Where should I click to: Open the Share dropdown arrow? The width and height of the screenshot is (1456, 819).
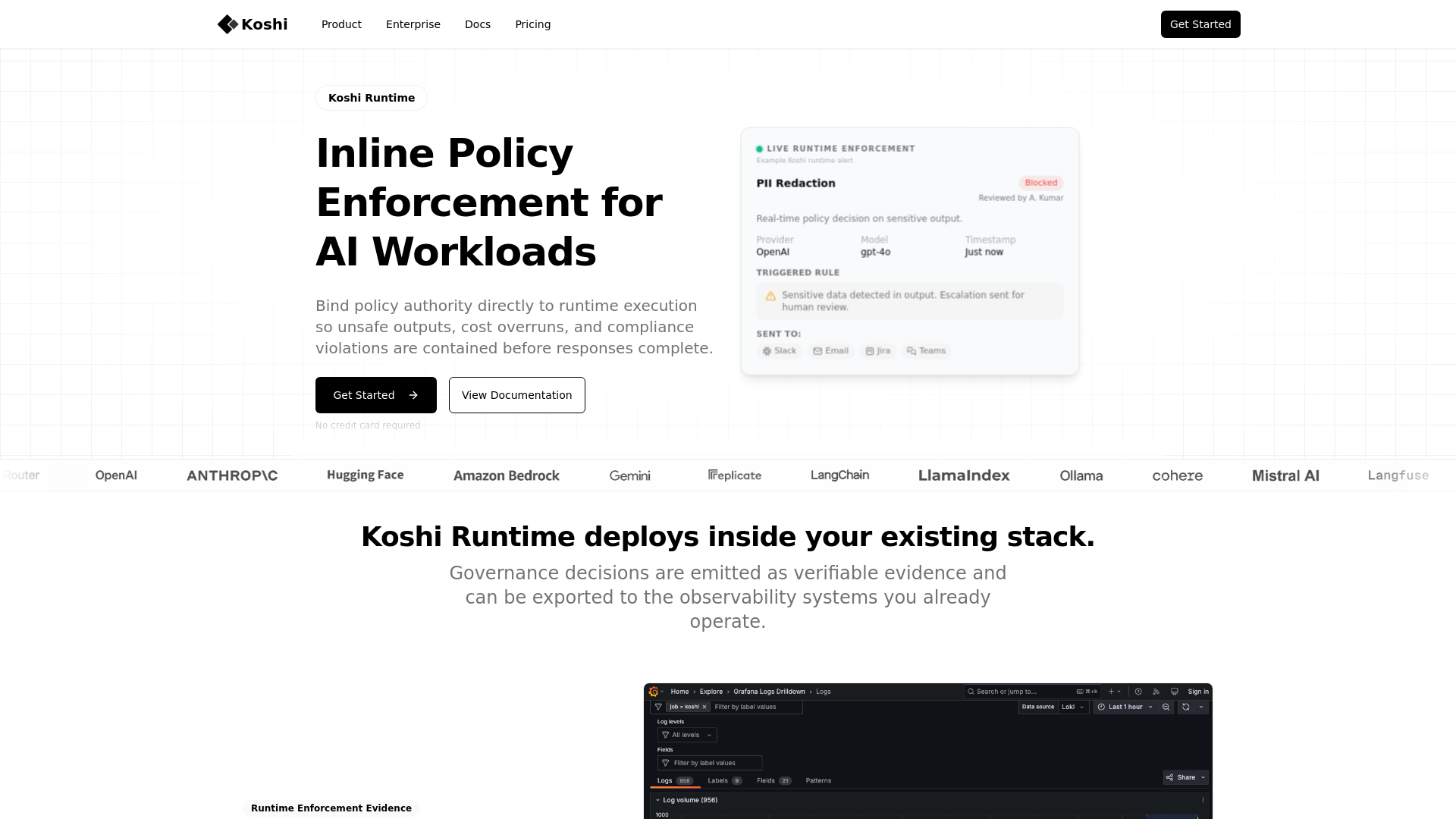coord(1203,777)
